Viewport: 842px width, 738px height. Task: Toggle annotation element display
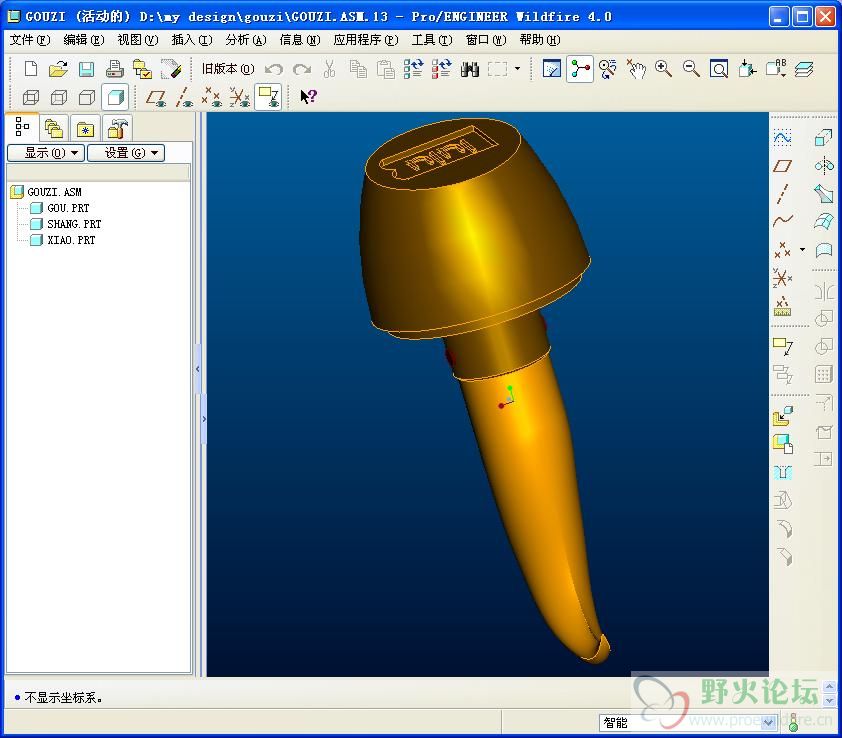267,97
